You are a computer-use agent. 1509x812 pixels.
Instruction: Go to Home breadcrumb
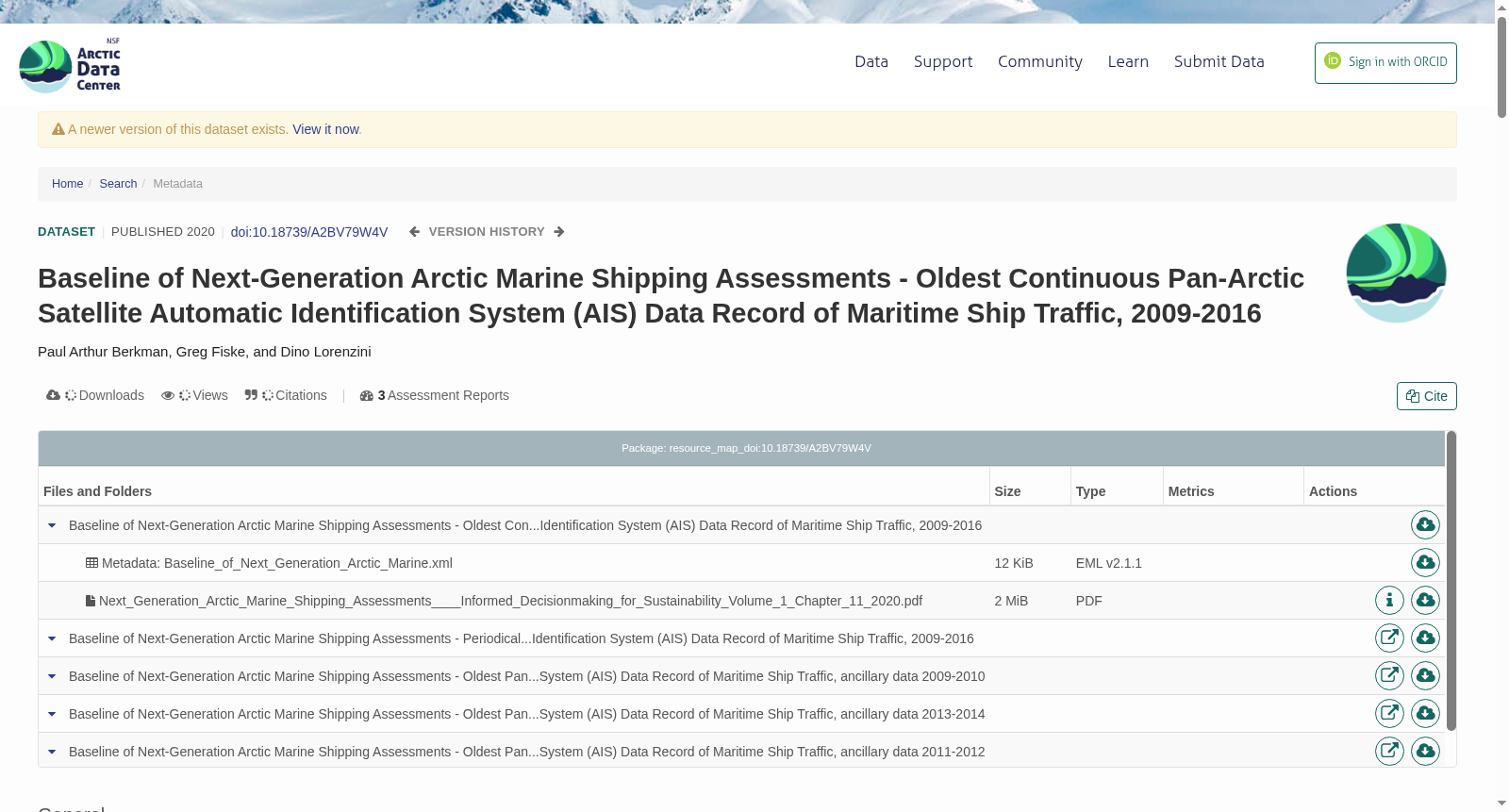pos(67,184)
